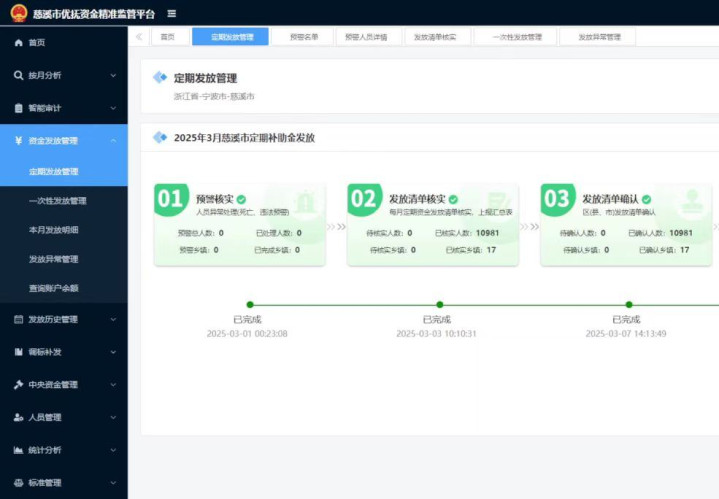Expand the 中央资金管理 menu chevron
719x499 pixels.
(x=113, y=384)
